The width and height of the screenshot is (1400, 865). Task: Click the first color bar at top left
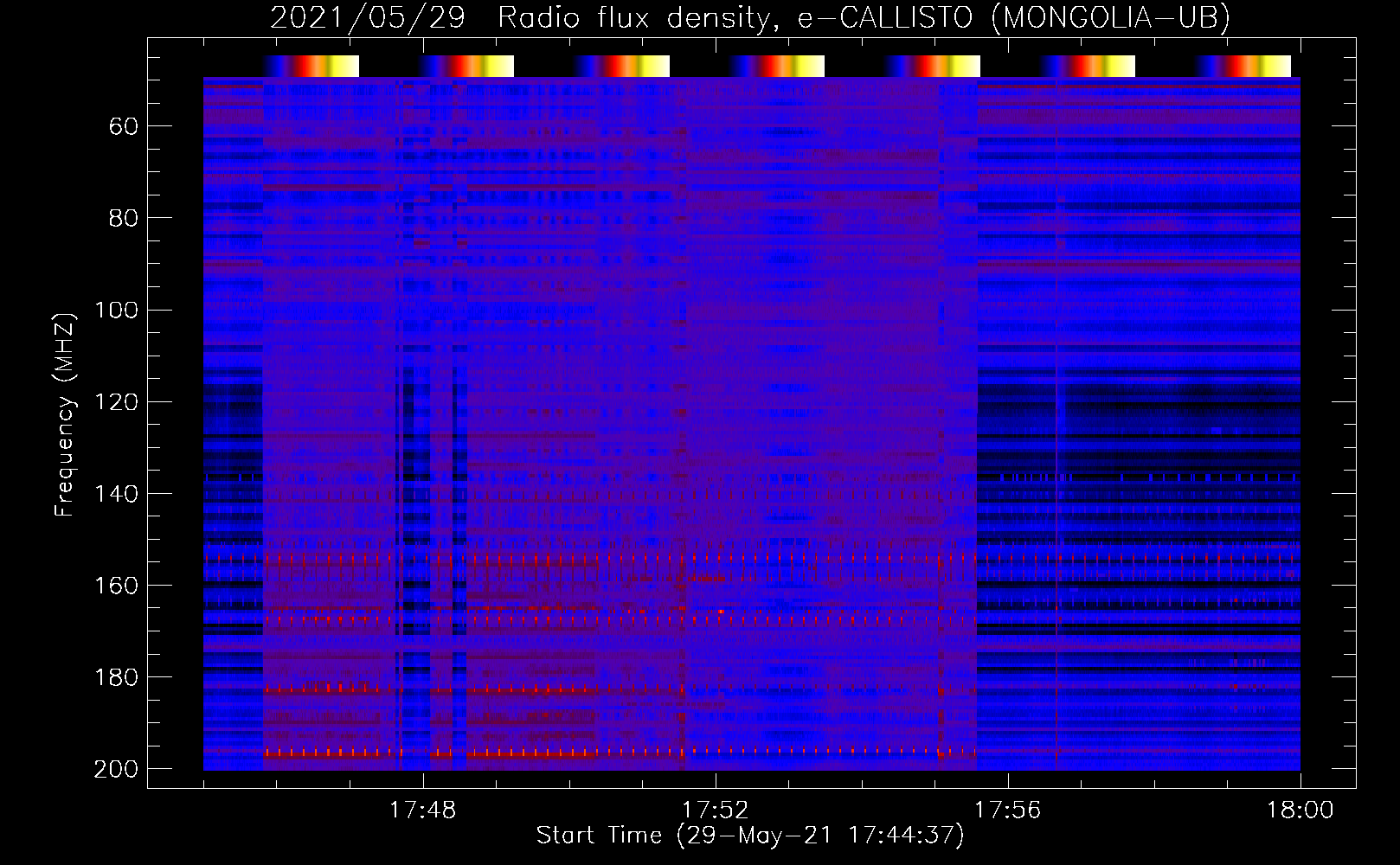tap(311, 66)
